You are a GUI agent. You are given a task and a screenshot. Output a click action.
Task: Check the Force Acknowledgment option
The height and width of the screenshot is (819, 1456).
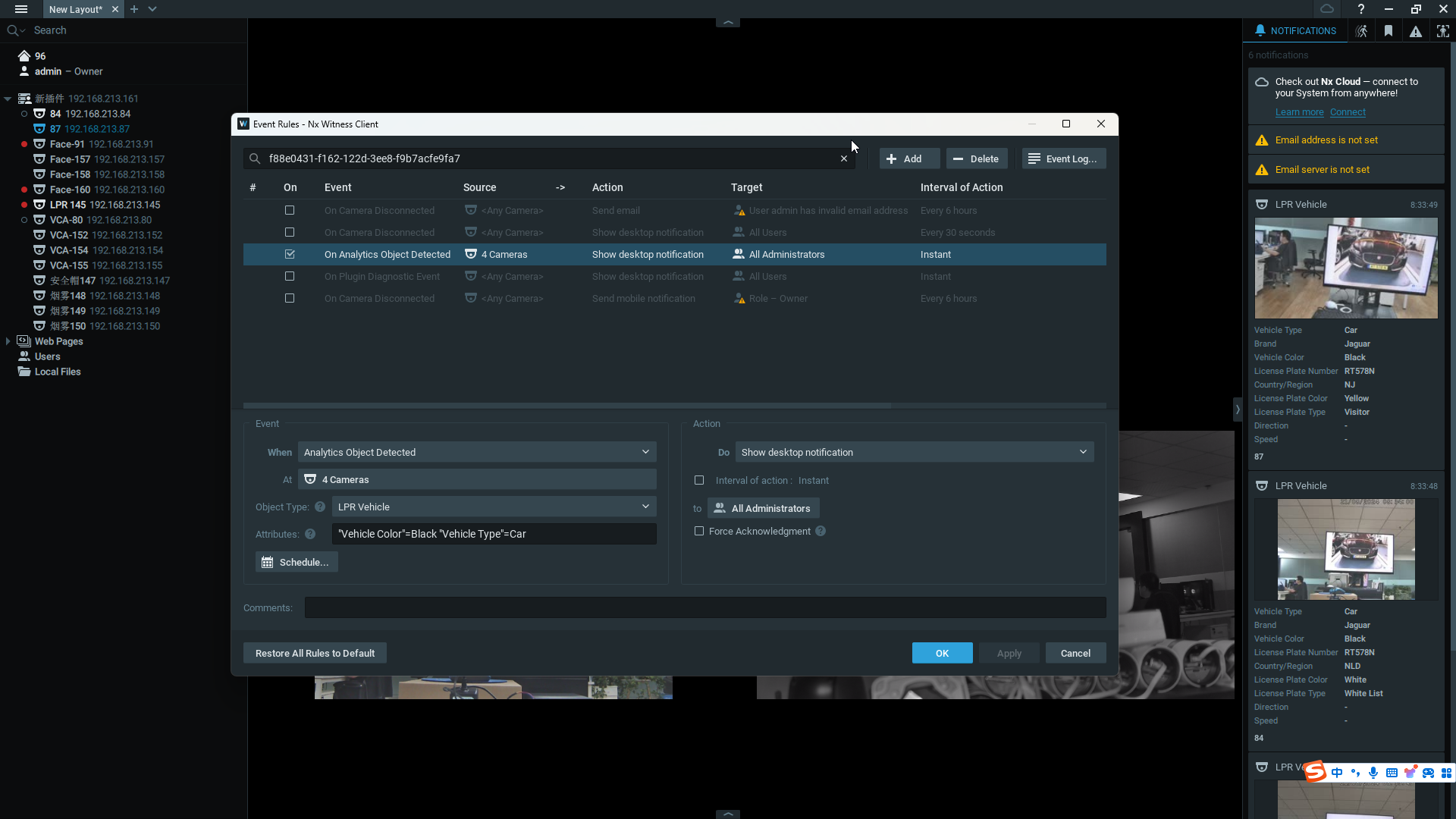(699, 531)
